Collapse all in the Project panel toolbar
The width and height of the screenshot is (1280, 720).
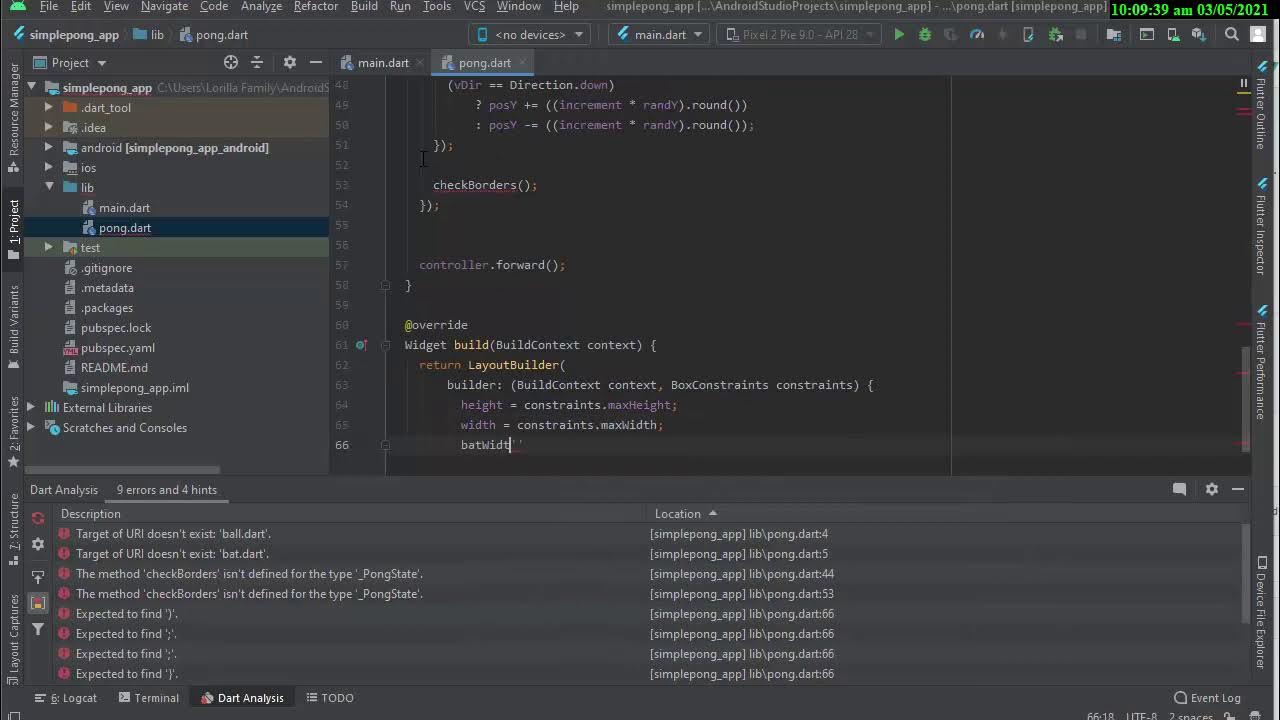tap(257, 62)
